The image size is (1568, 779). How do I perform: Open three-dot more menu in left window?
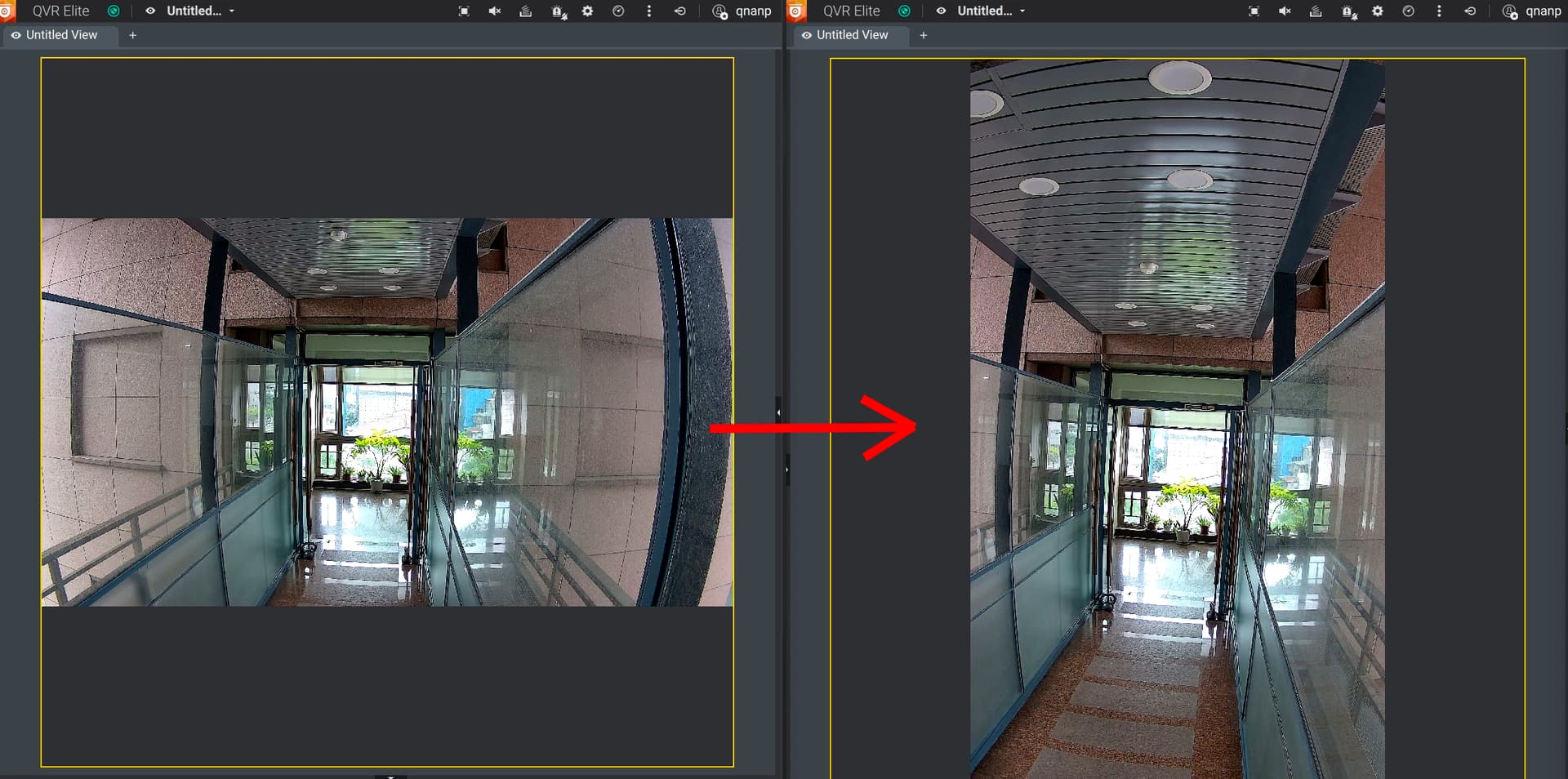649,11
